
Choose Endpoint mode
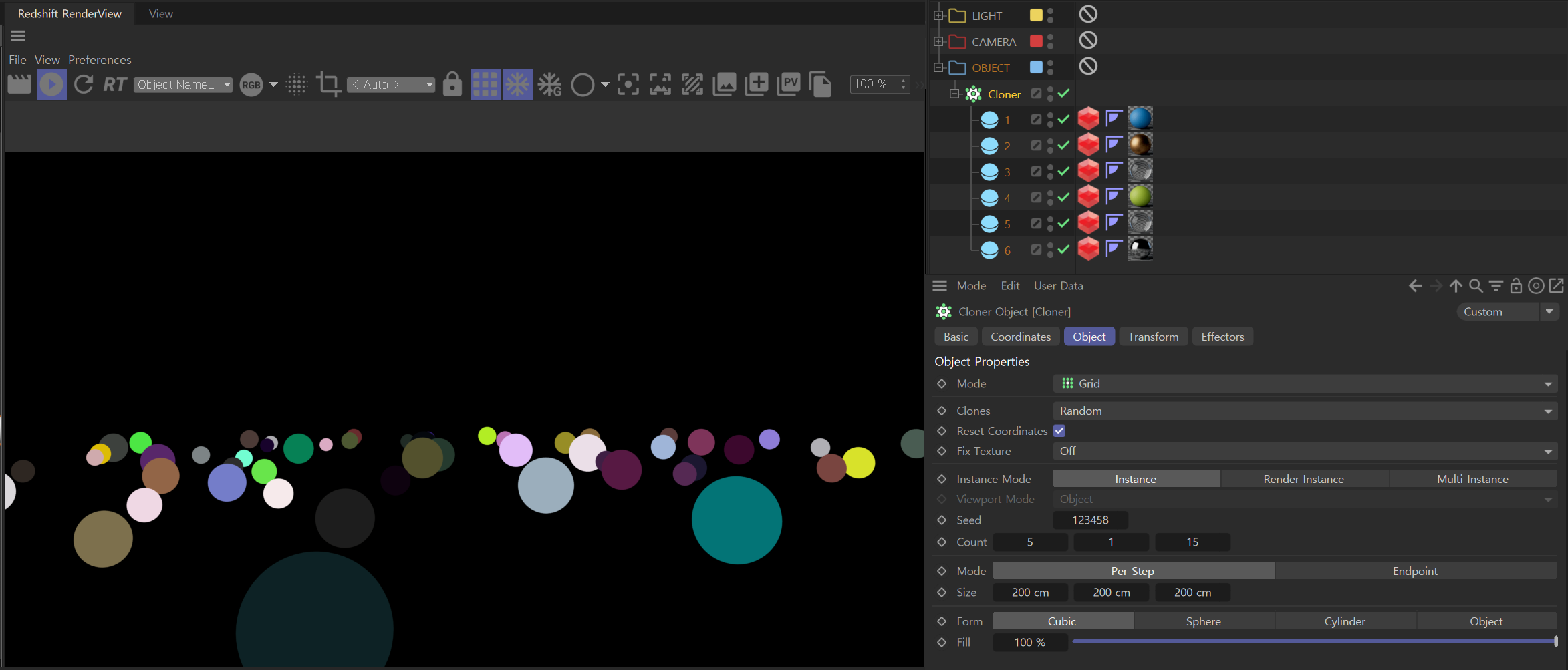point(1415,571)
